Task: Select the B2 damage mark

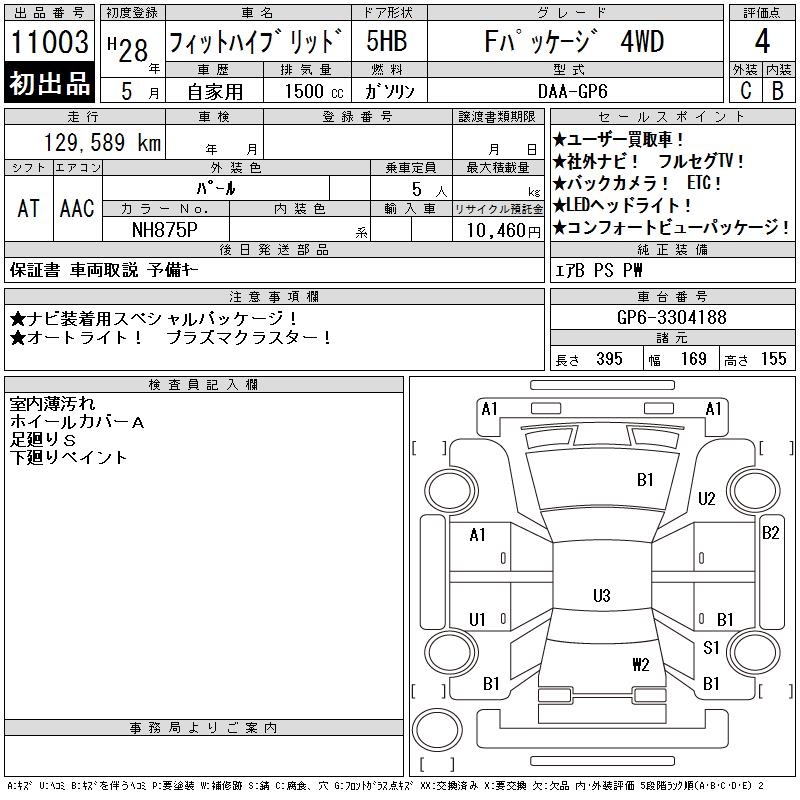Action: (770, 533)
